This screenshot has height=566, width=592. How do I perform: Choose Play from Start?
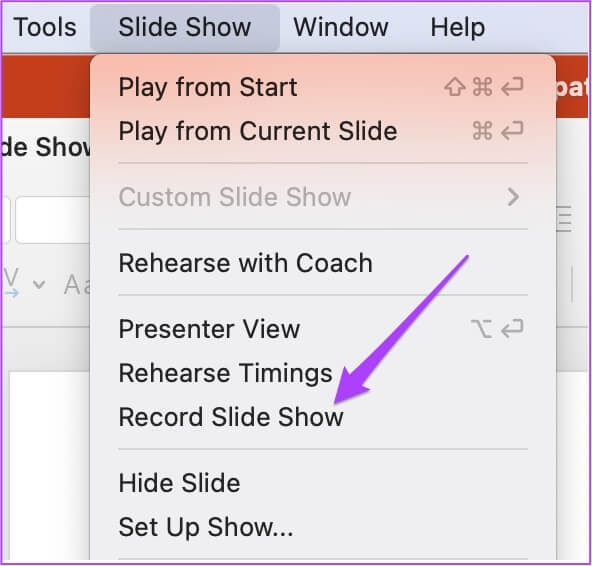[323, 87]
